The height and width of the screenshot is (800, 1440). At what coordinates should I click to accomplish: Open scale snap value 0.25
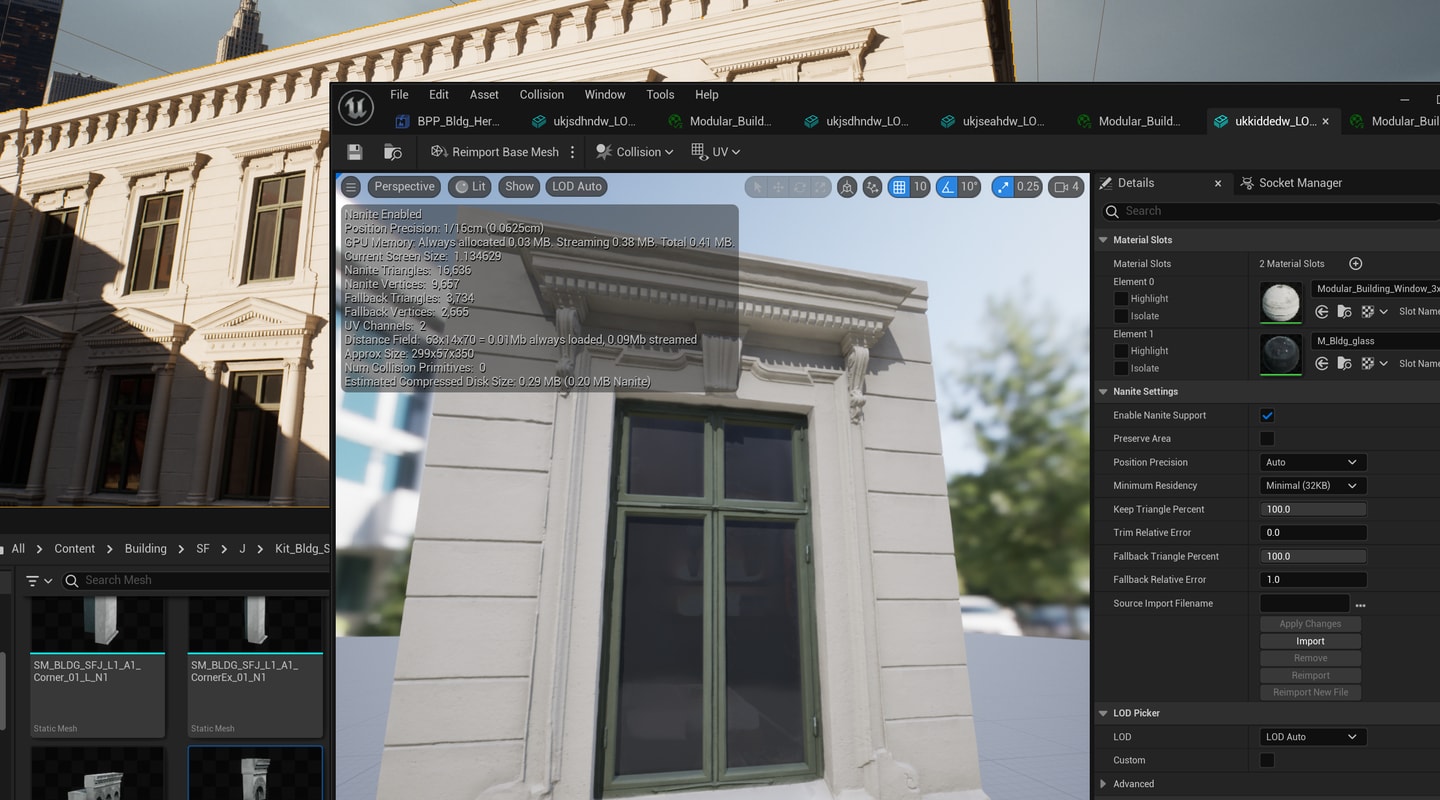tap(1028, 187)
